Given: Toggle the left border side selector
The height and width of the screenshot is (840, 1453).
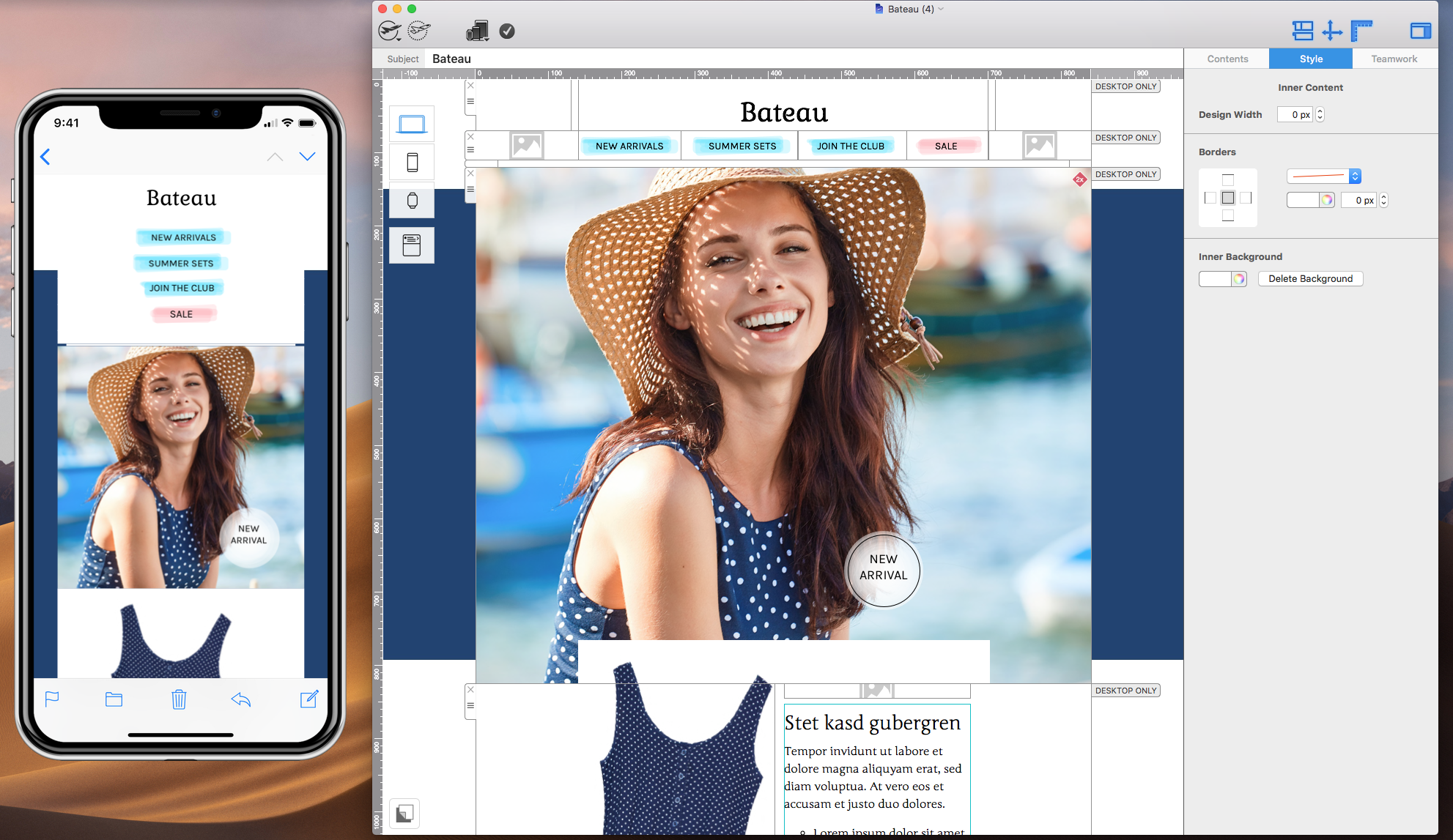Looking at the screenshot, I should [x=1210, y=198].
